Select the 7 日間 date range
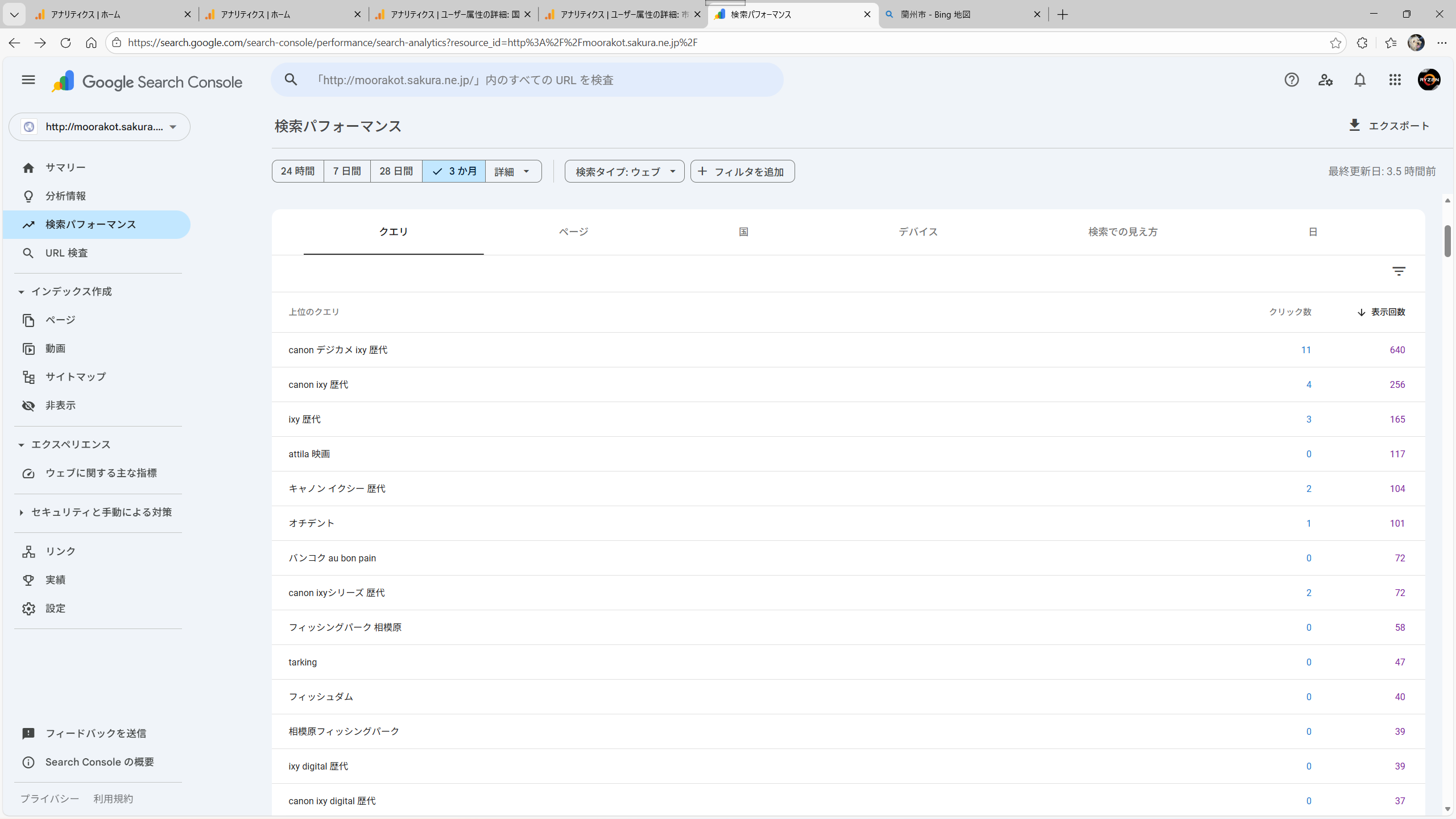 (x=347, y=171)
